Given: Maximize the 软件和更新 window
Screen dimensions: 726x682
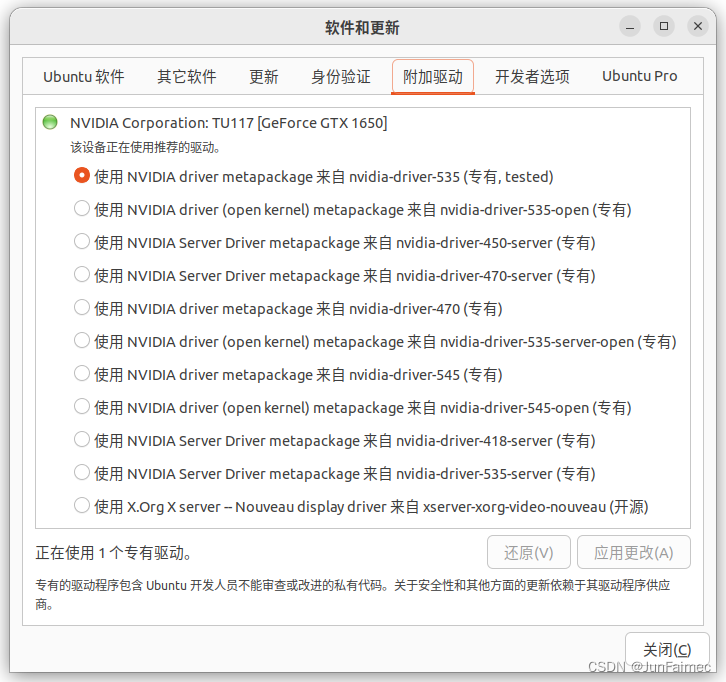Looking at the screenshot, I should 664,26.
